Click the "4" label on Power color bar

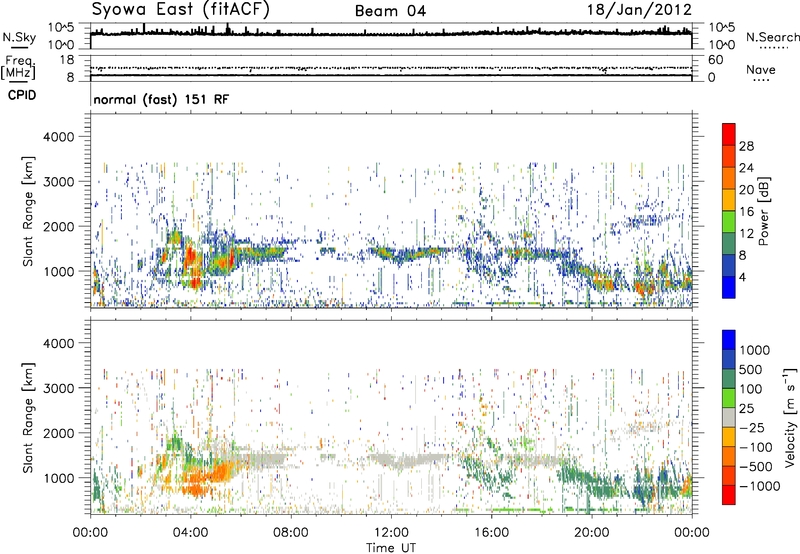click(x=742, y=277)
